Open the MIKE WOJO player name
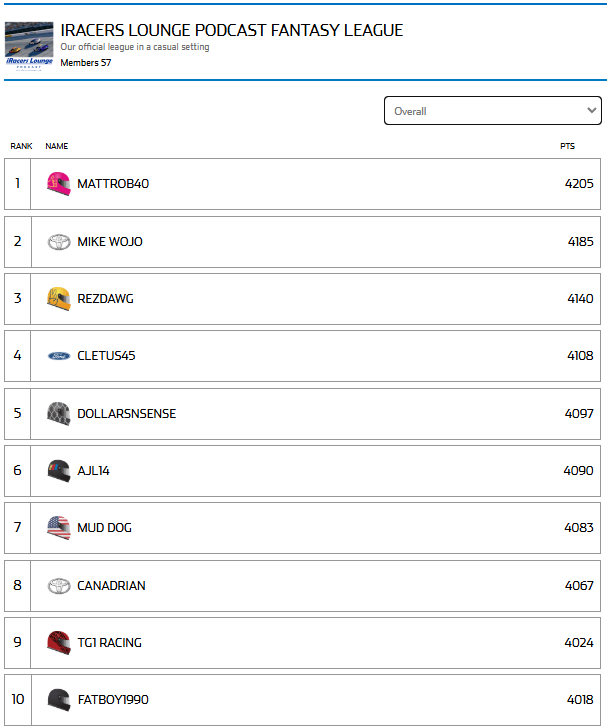607x728 pixels. pyautogui.click(x=110, y=242)
